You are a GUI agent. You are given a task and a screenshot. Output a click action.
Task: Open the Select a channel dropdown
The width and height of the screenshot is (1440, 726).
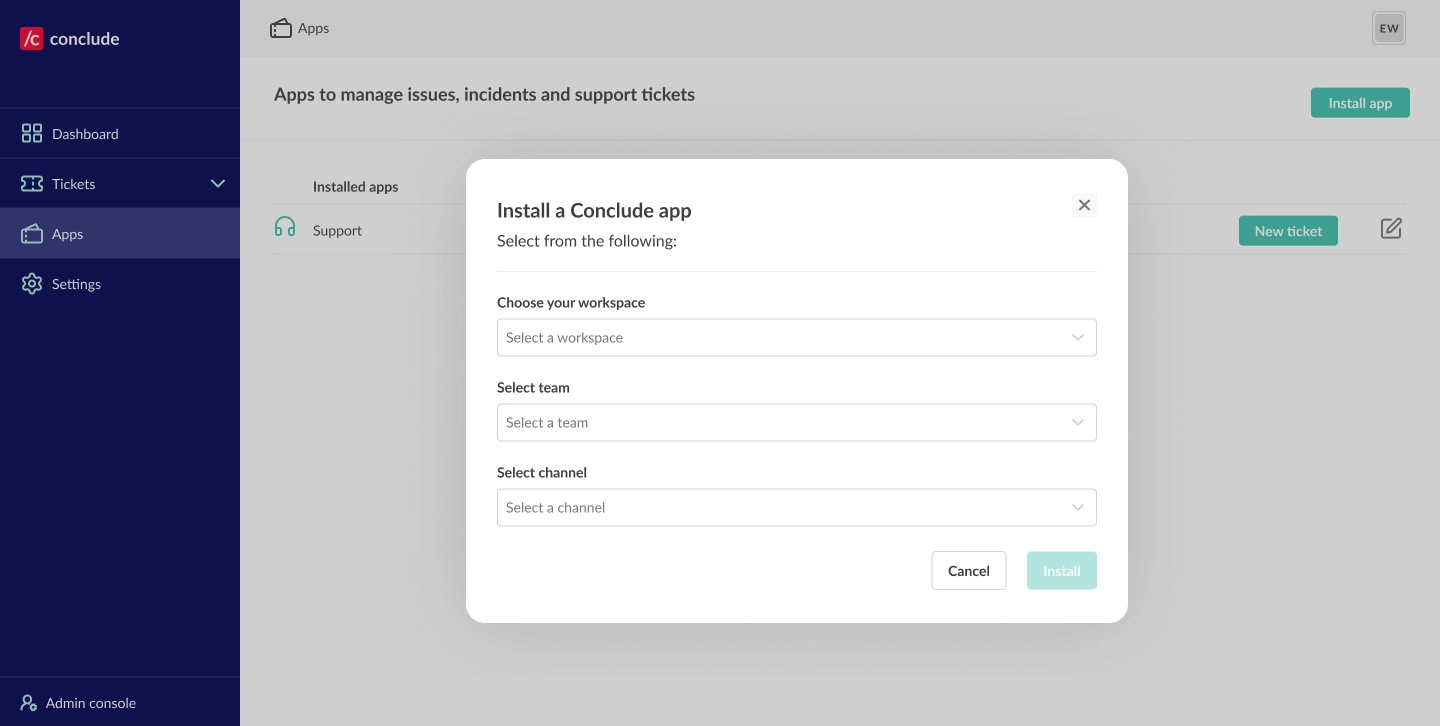[x=796, y=508]
